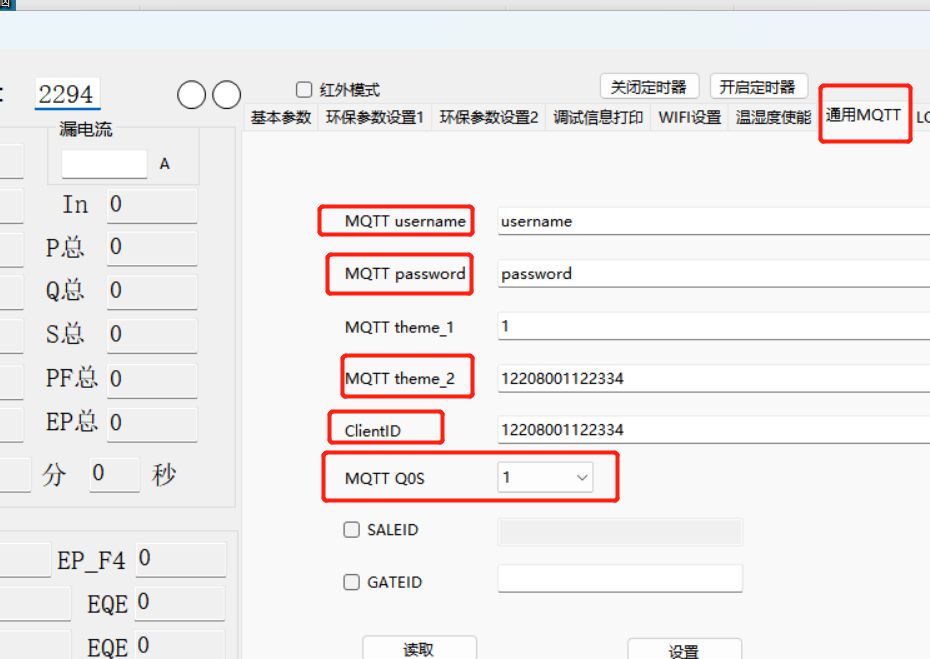Viewport: 930px width, 659px height.
Task: Open the 环保参数设置1 tab
Action: (375, 117)
